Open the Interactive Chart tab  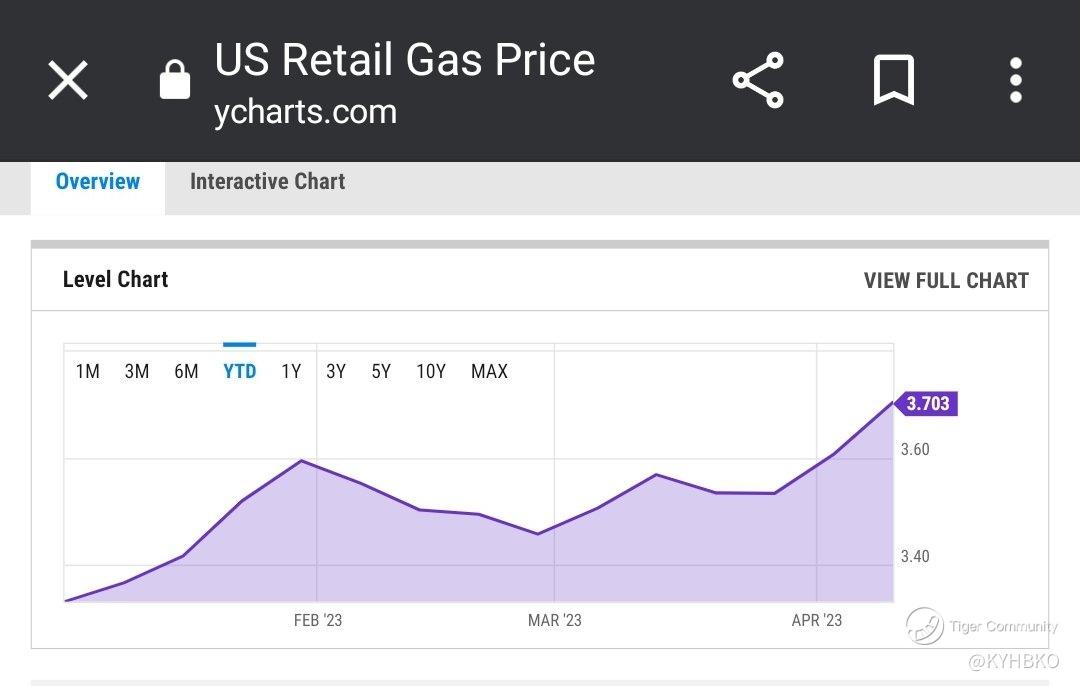[x=267, y=182]
